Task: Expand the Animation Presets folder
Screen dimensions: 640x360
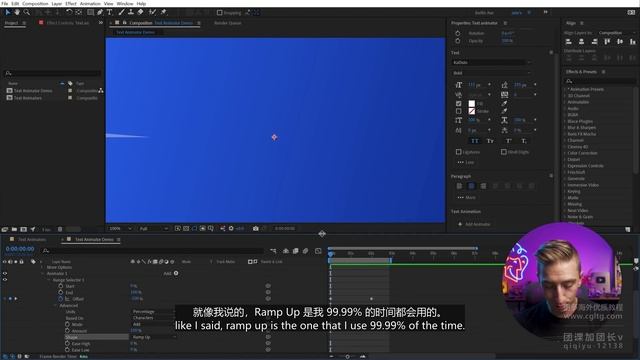Action: 565,89
